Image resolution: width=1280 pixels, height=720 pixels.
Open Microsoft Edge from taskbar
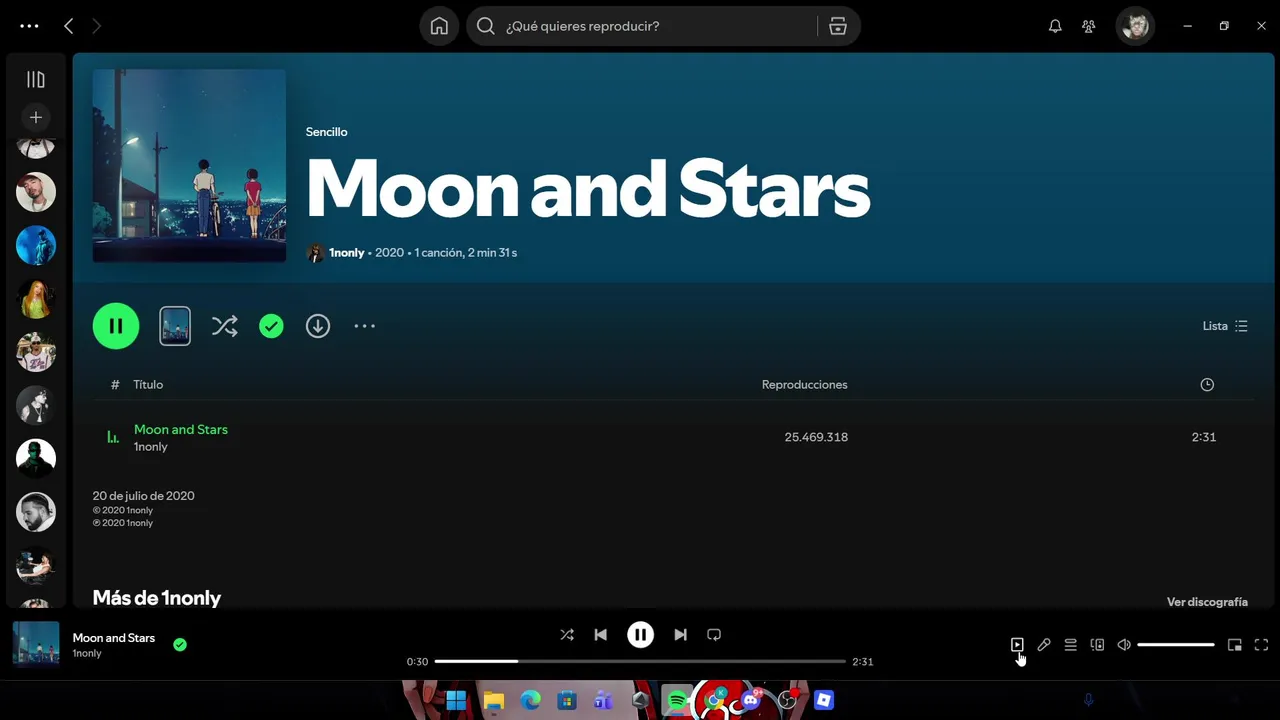[x=531, y=700]
